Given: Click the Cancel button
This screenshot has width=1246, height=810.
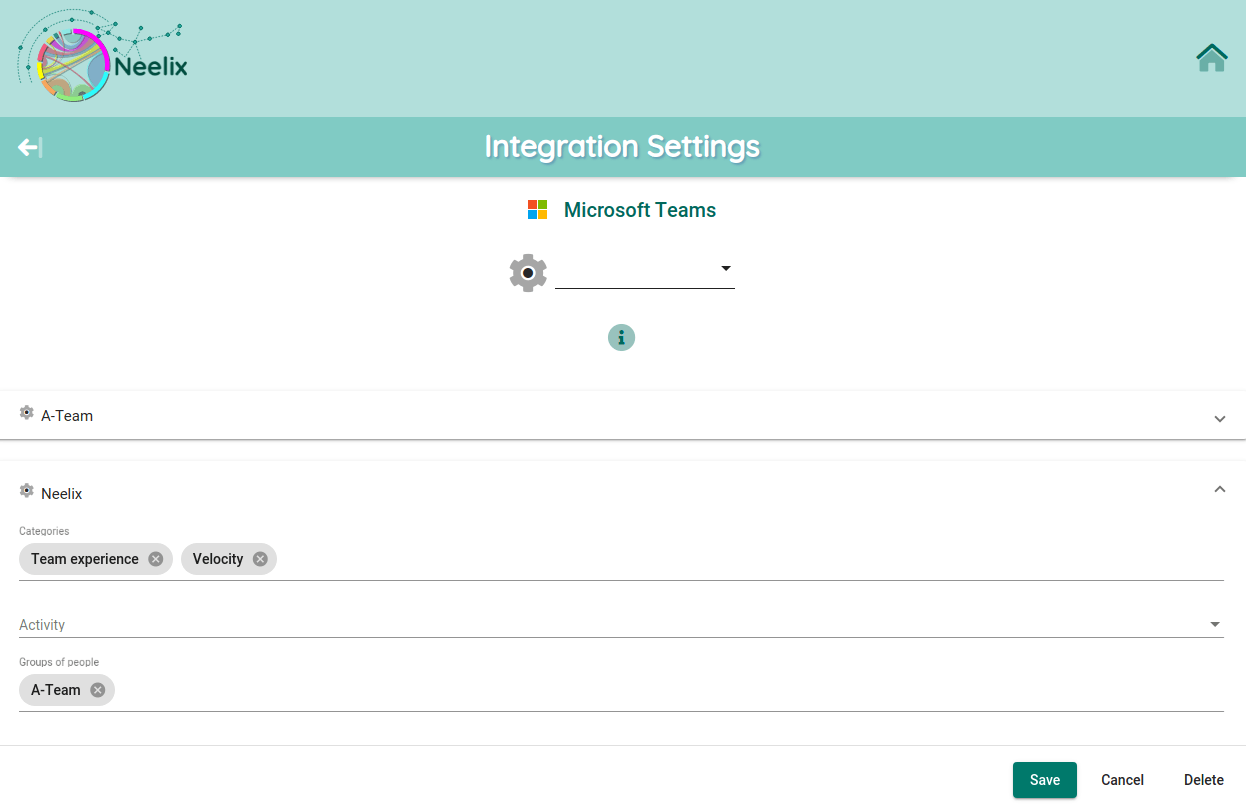Looking at the screenshot, I should [1122, 780].
